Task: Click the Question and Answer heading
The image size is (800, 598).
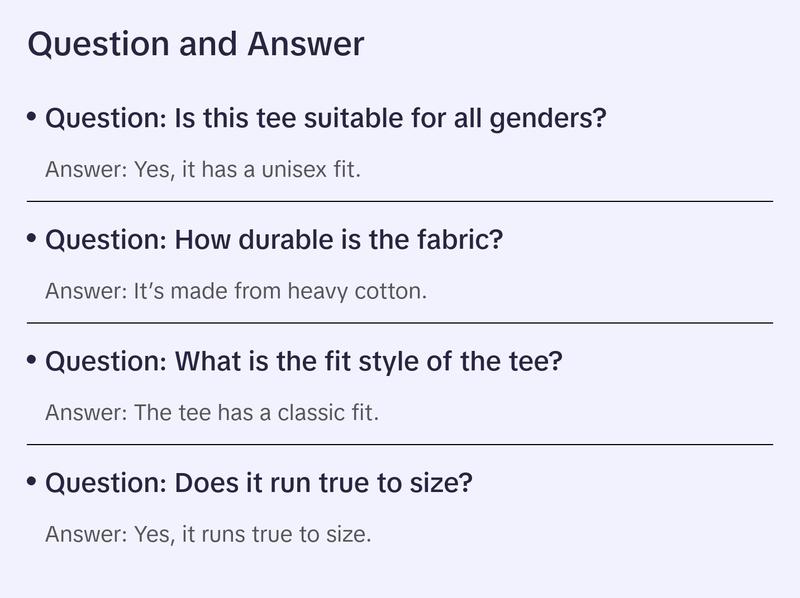Action: (x=196, y=45)
